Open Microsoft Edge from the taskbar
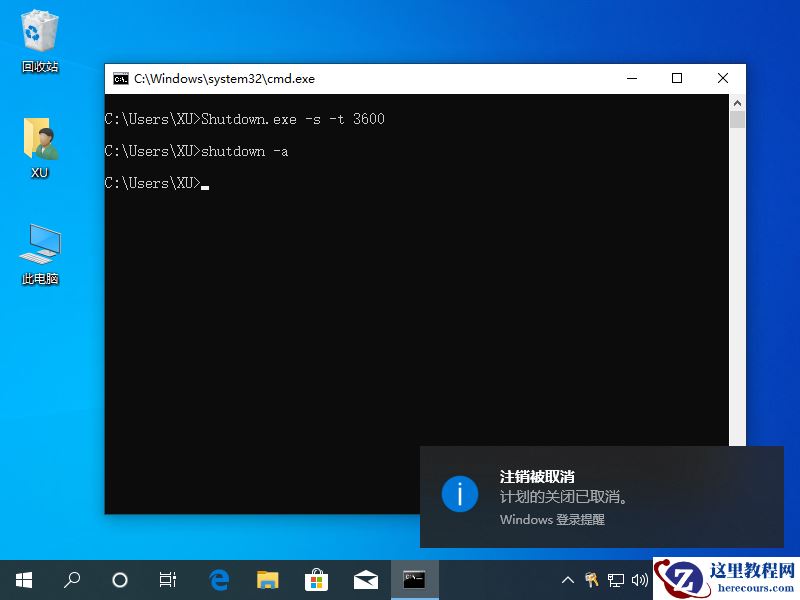The height and width of the screenshot is (600, 800). point(219,580)
